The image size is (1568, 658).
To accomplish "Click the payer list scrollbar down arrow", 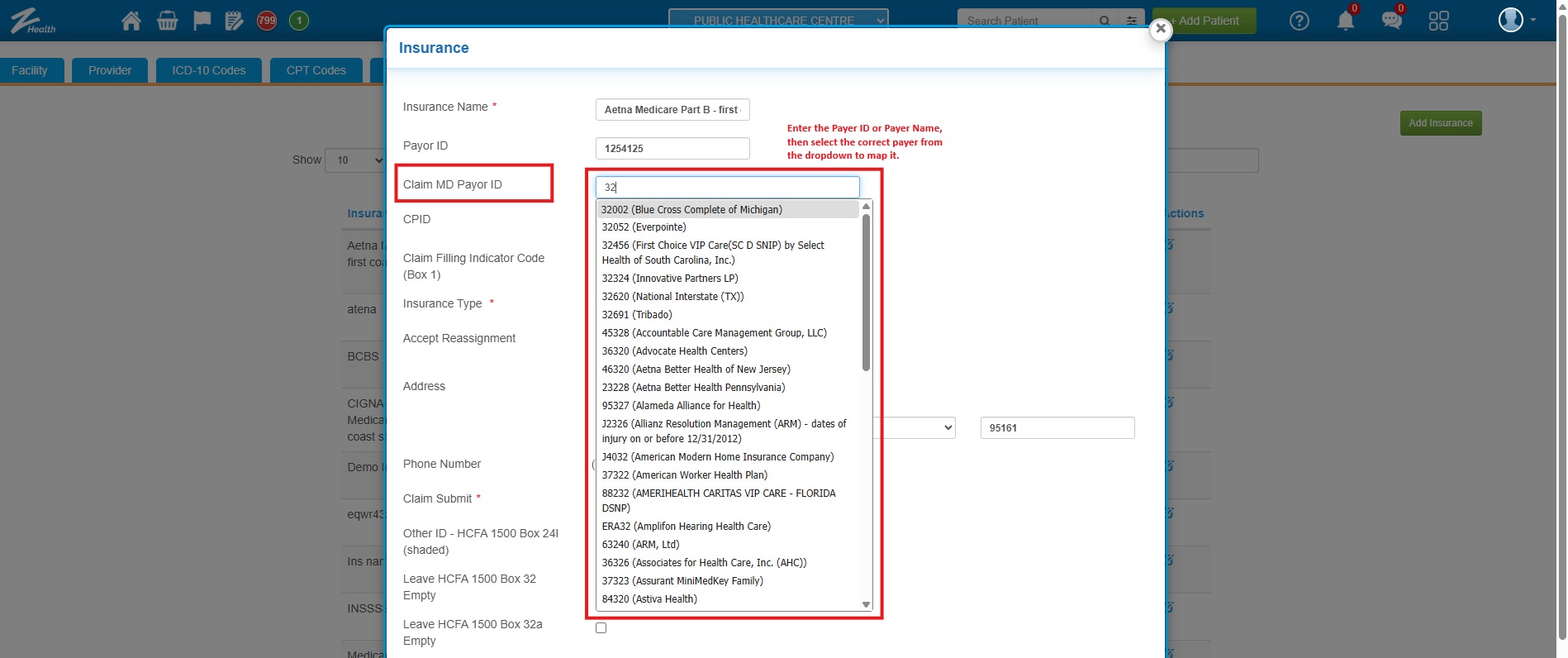I will (x=866, y=604).
